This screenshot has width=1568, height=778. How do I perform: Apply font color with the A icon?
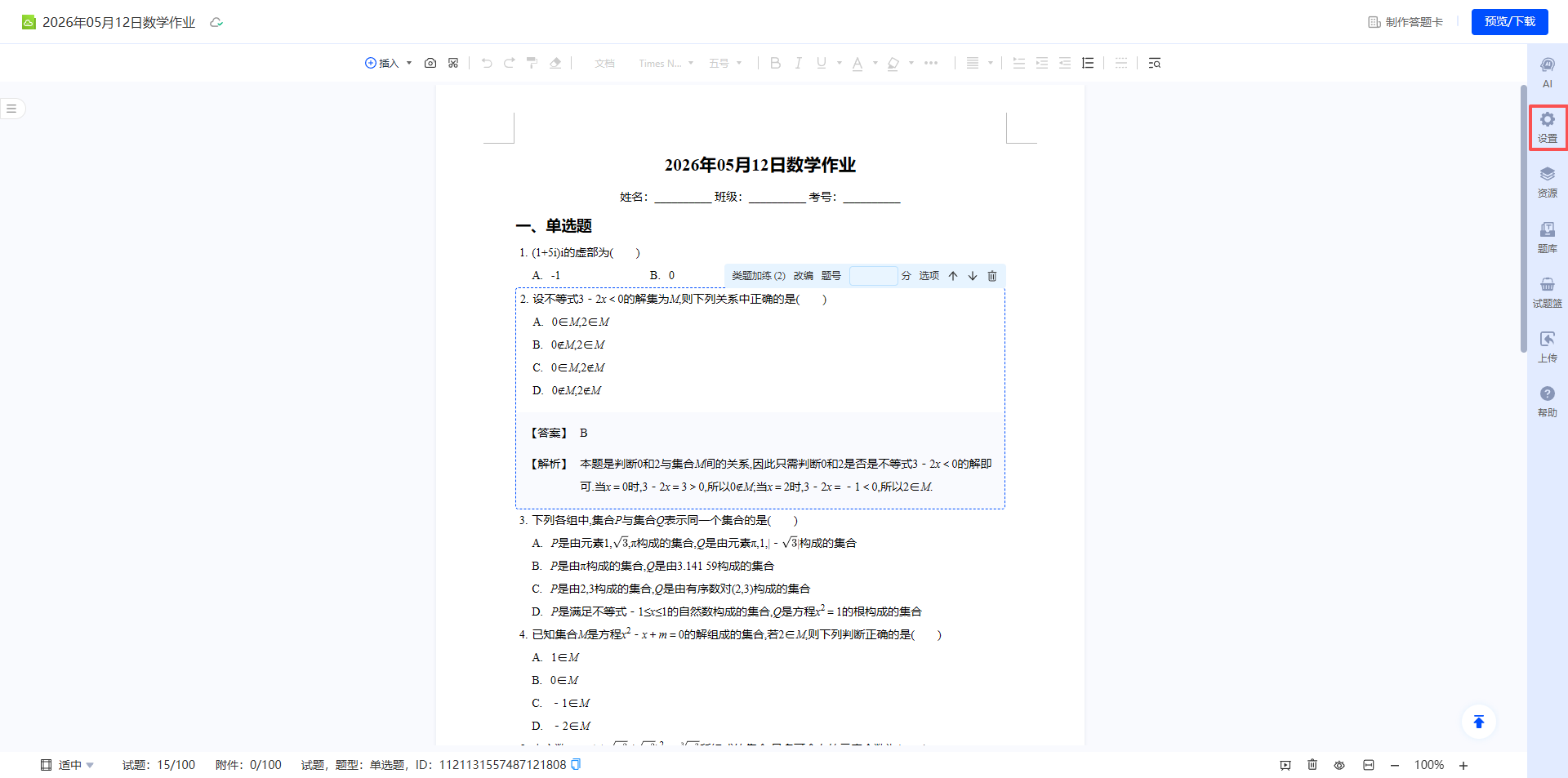(857, 63)
